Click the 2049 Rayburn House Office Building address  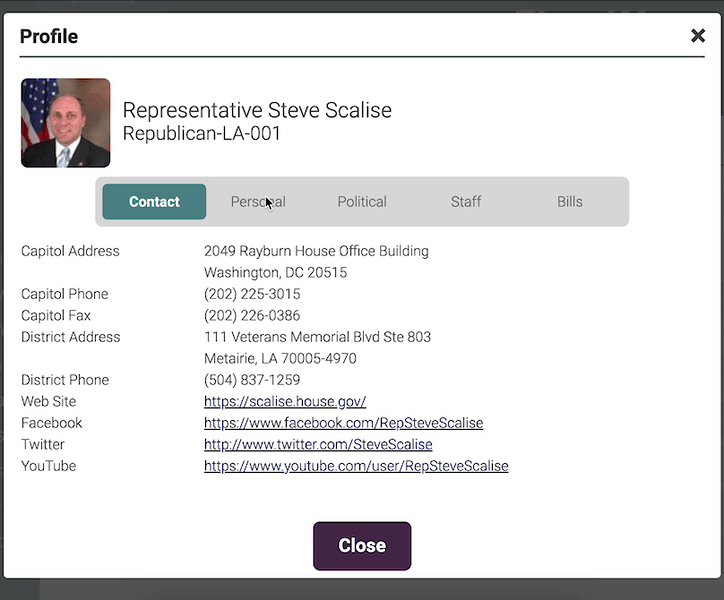point(316,251)
